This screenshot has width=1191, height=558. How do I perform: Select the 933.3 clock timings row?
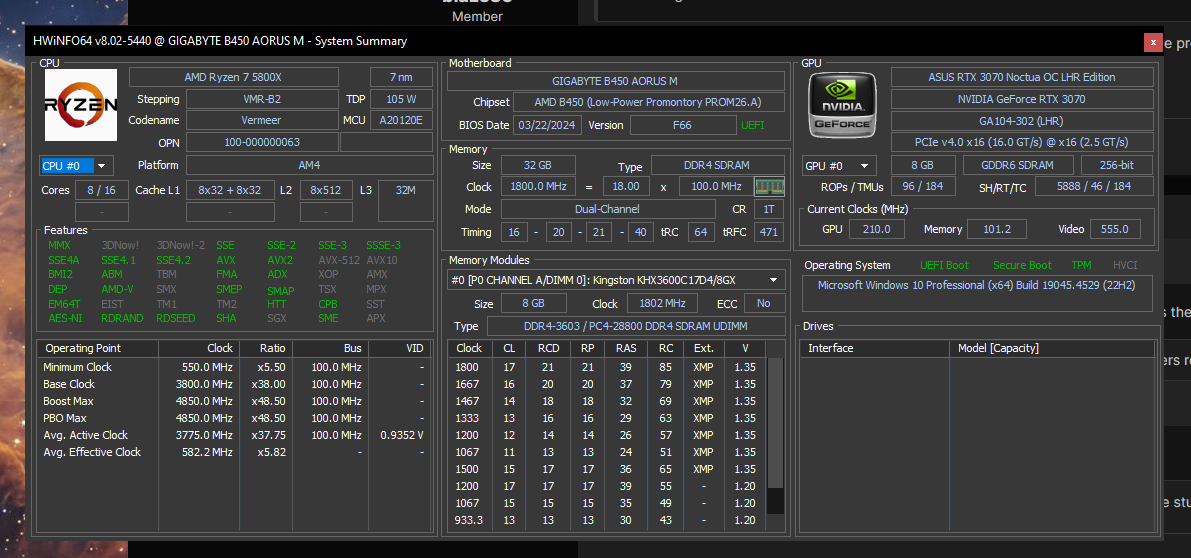(x=608, y=520)
